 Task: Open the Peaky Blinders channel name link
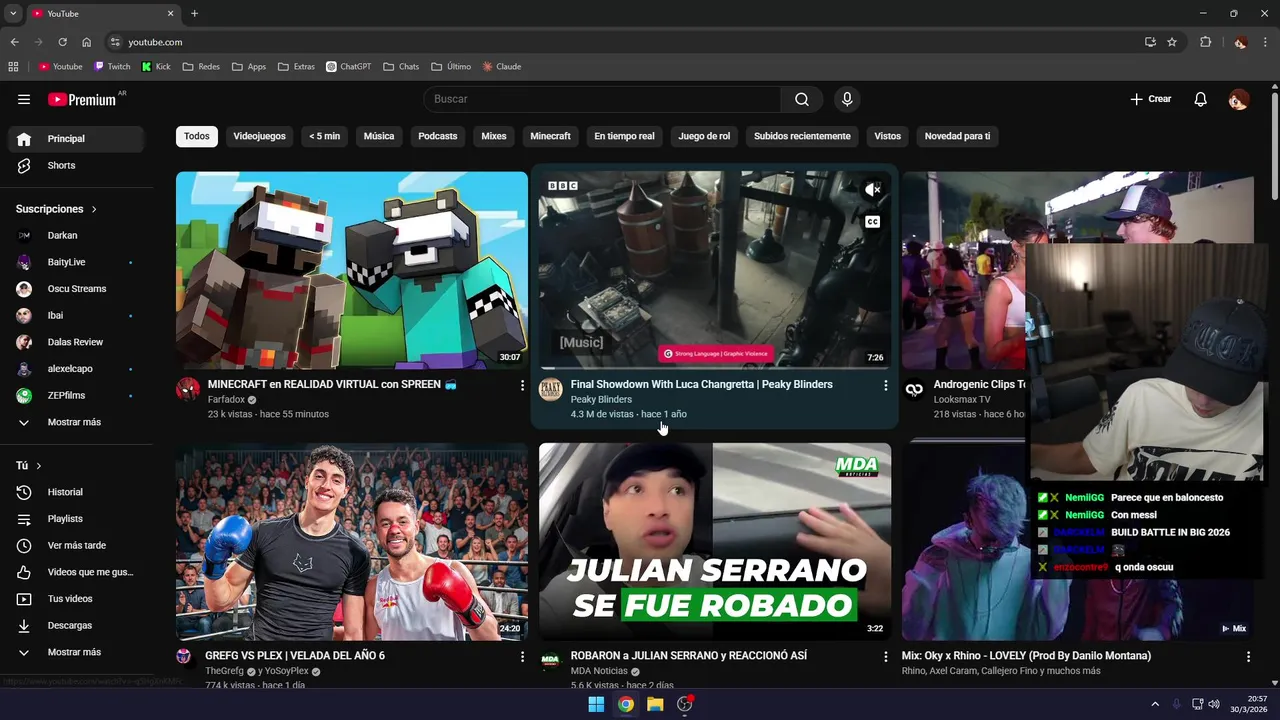(601, 400)
